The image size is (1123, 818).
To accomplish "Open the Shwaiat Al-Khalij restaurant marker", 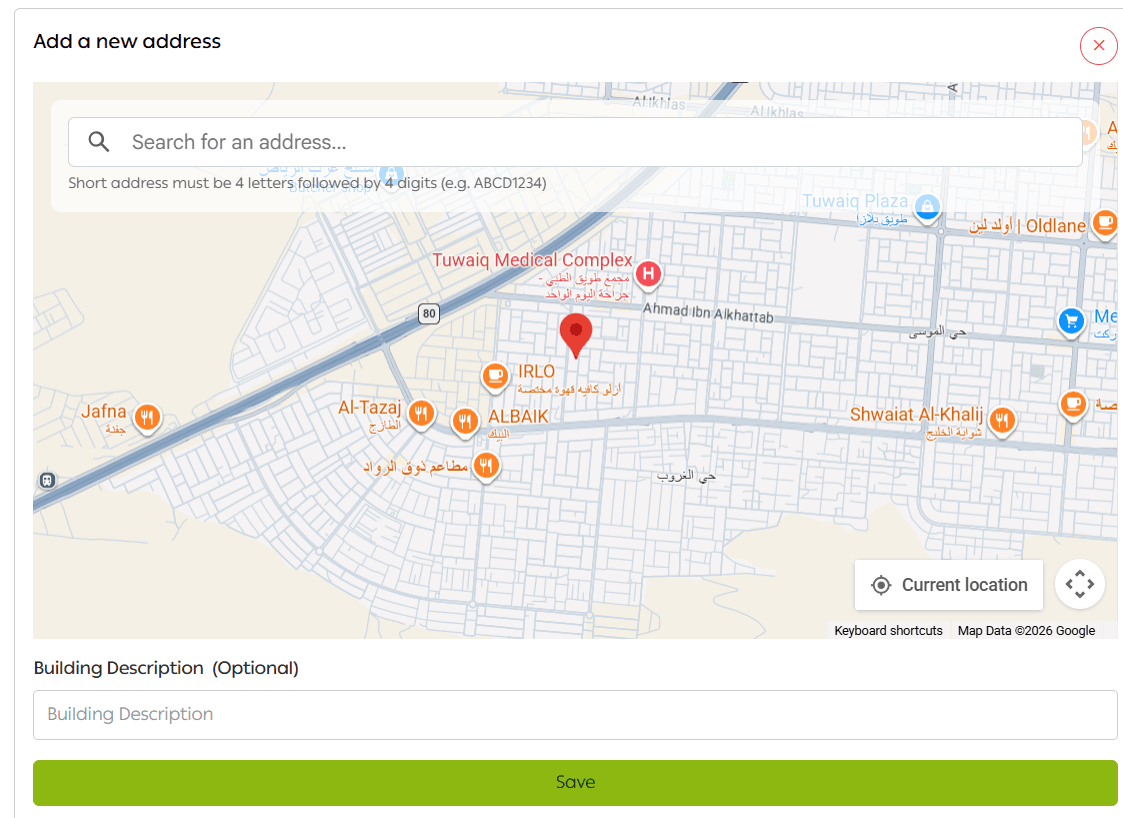I will [x=1002, y=420].
